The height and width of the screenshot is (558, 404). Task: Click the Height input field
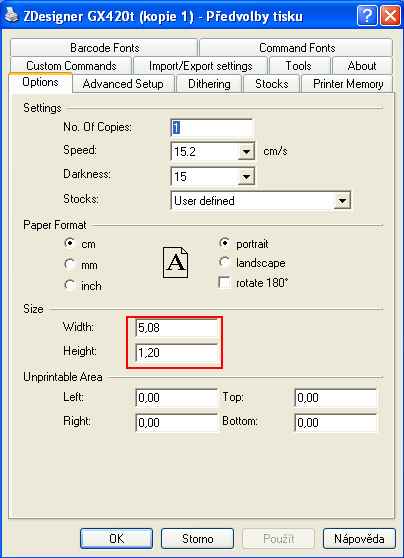pyautogui.click(x=177, y=352)
